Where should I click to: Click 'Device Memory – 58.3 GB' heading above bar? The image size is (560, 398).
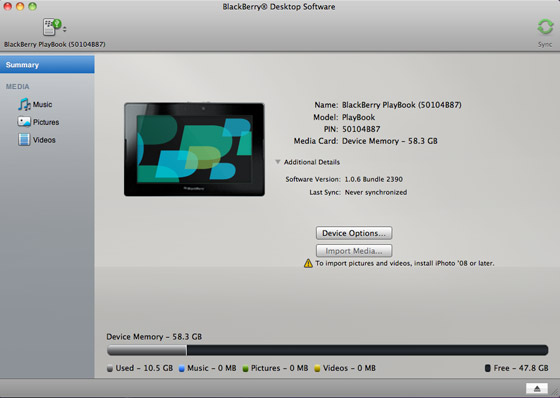(x=154, y=337)
